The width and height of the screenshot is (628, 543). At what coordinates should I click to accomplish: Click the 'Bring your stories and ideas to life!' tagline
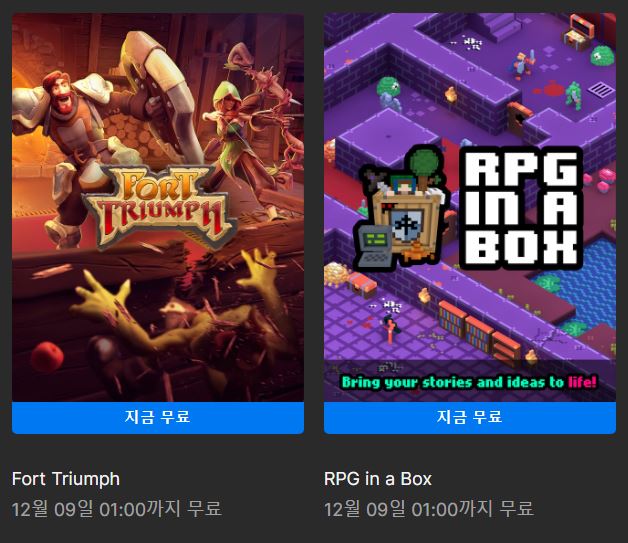[x=469, y=382]
